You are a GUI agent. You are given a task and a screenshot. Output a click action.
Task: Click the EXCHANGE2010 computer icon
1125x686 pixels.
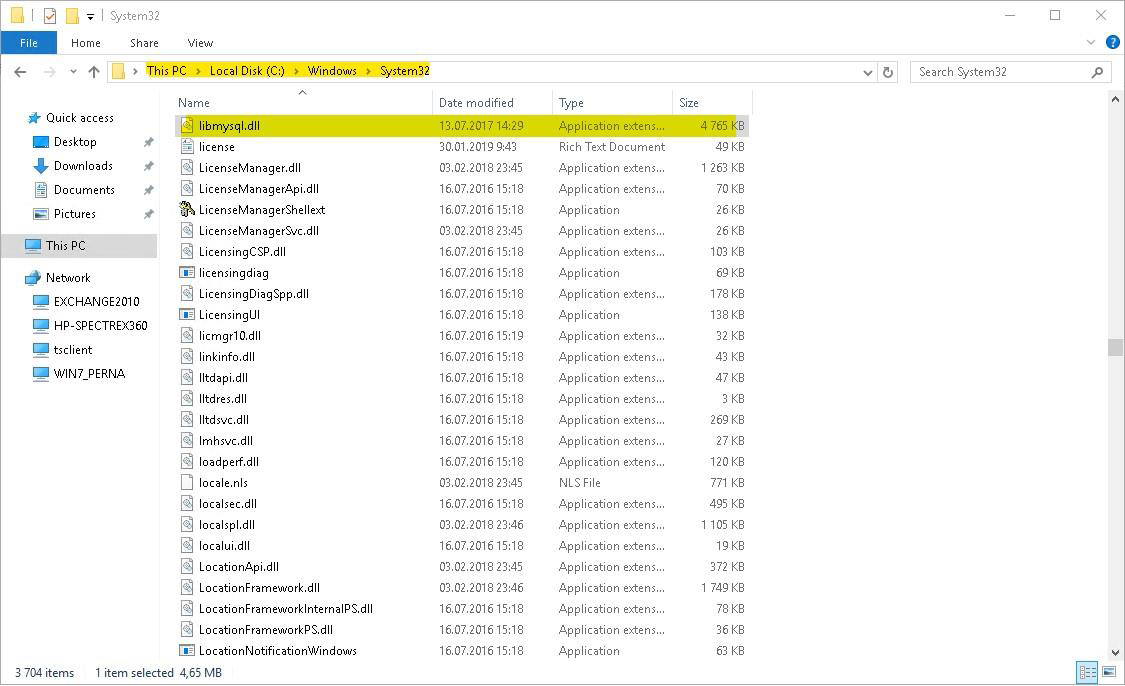41,301
